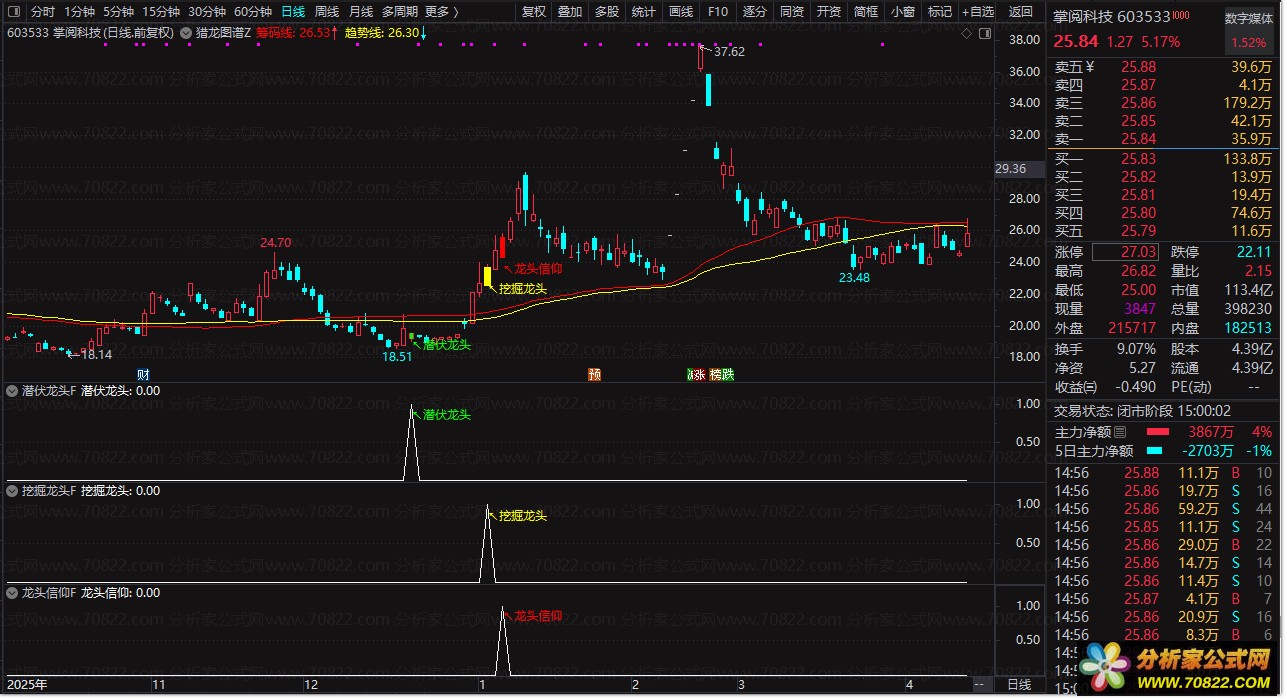Open the 主力净额 detail list icon
Viewport: 1287px width, 699px height.
coord(1120,432)
